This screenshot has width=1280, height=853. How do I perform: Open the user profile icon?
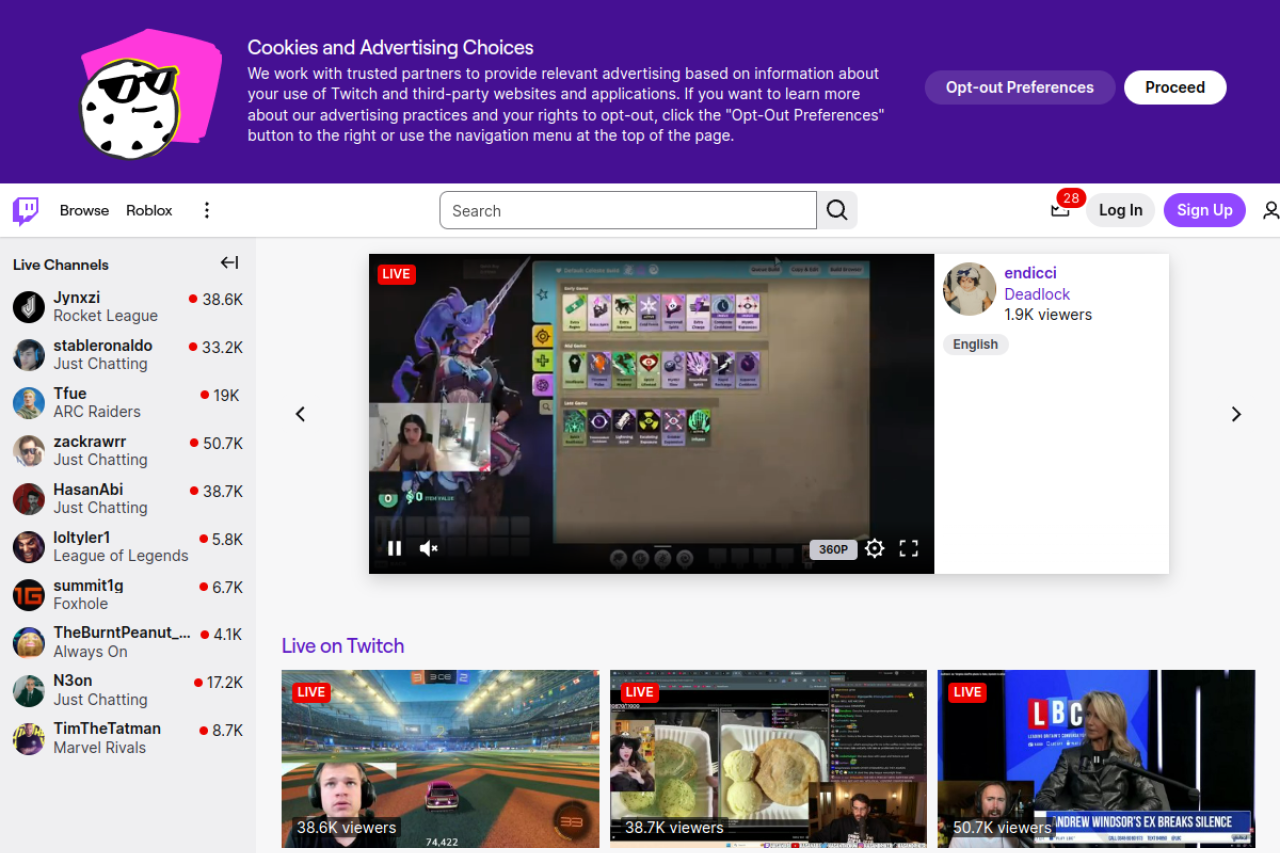(1270, 210)
